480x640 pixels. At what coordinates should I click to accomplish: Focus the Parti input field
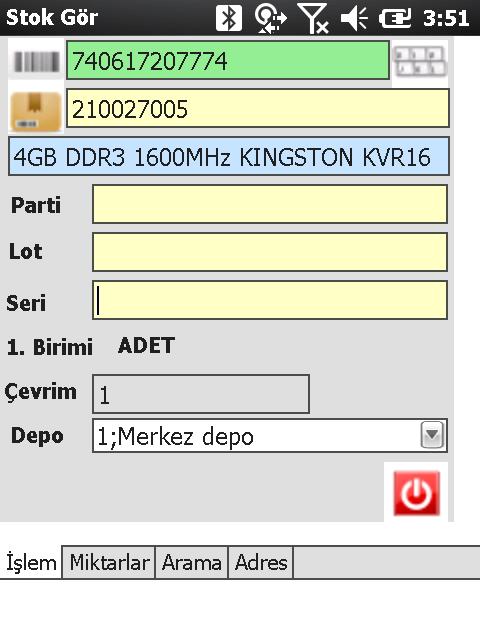[270, 204]
